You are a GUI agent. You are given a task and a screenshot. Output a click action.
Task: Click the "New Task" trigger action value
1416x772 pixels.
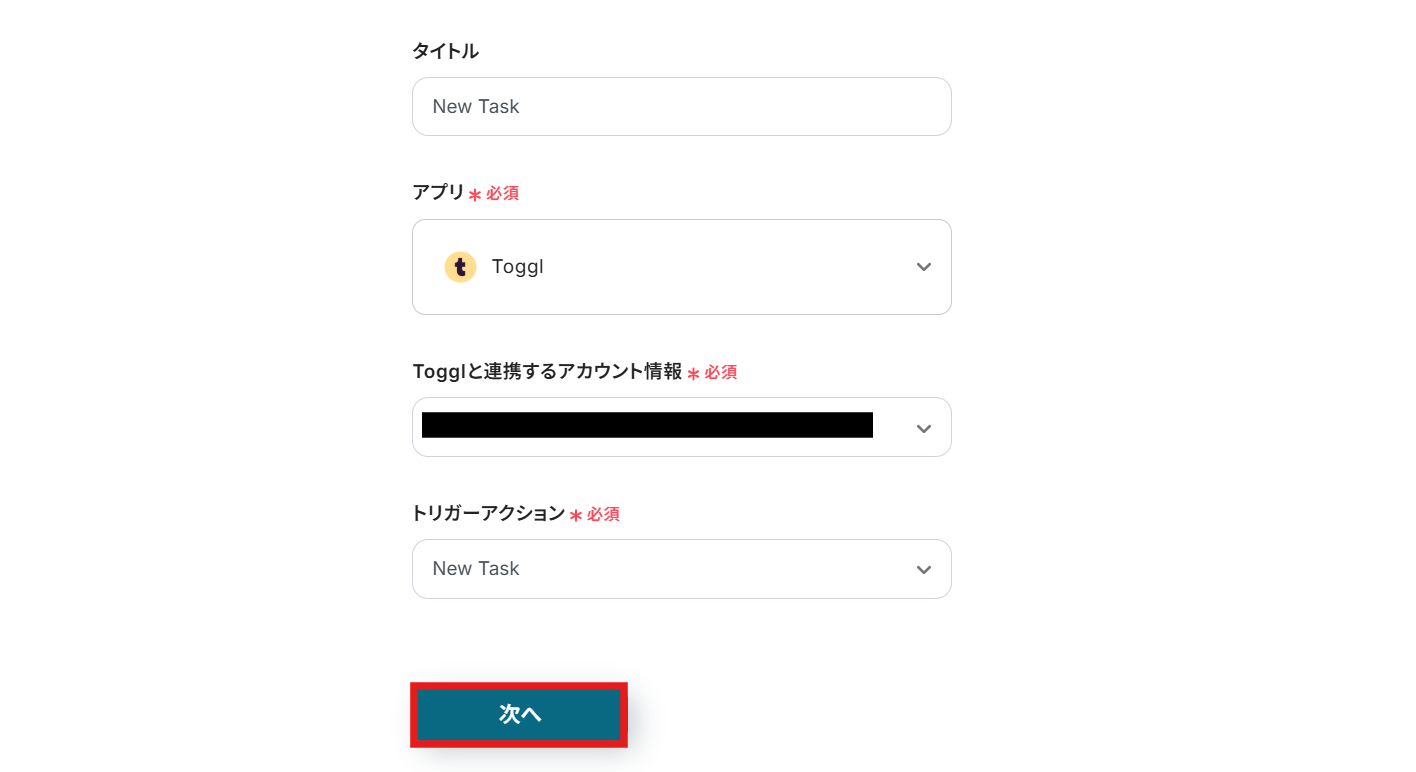(476, 569)
